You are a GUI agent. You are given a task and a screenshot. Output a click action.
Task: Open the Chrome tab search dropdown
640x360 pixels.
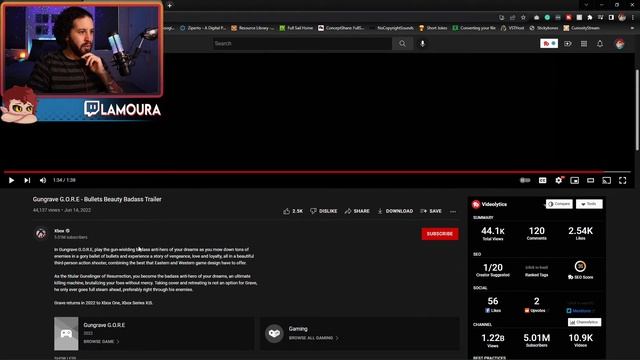[x=586, y=5]
